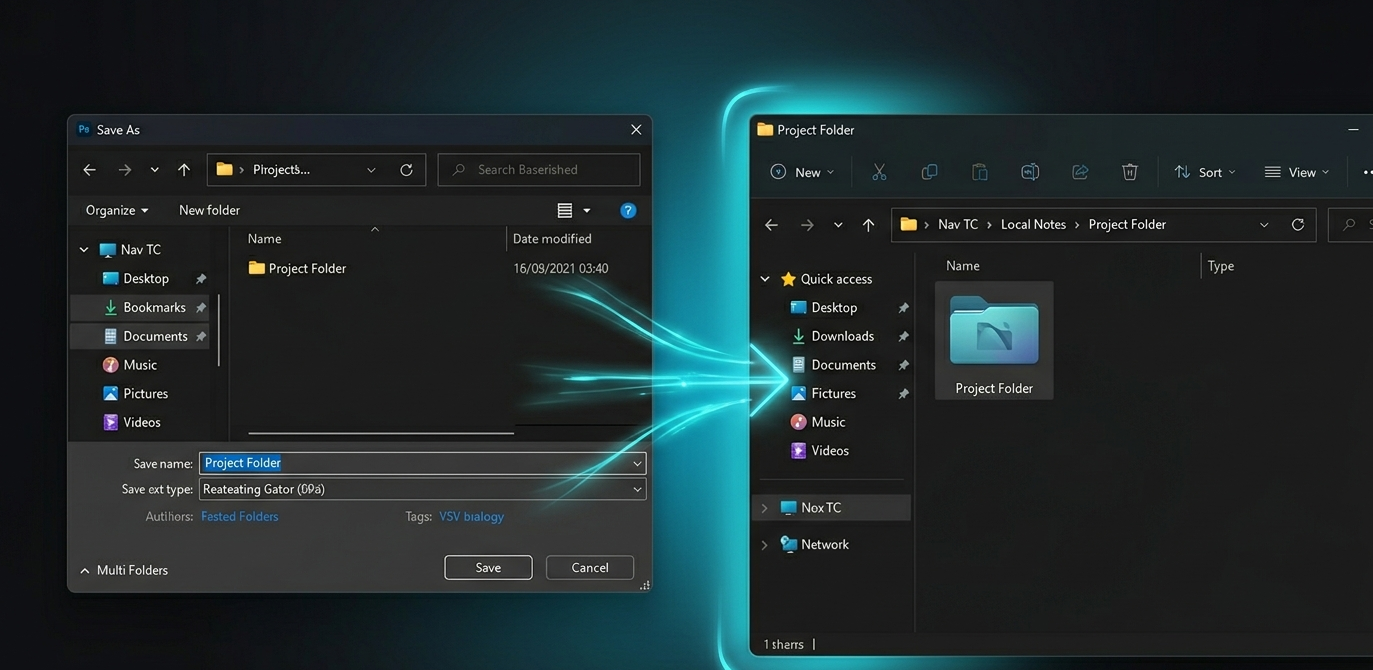The width and height of the screenshot is (1373, 670).
Task: Collapse the Multi Folders section
Action: (84, 571)
